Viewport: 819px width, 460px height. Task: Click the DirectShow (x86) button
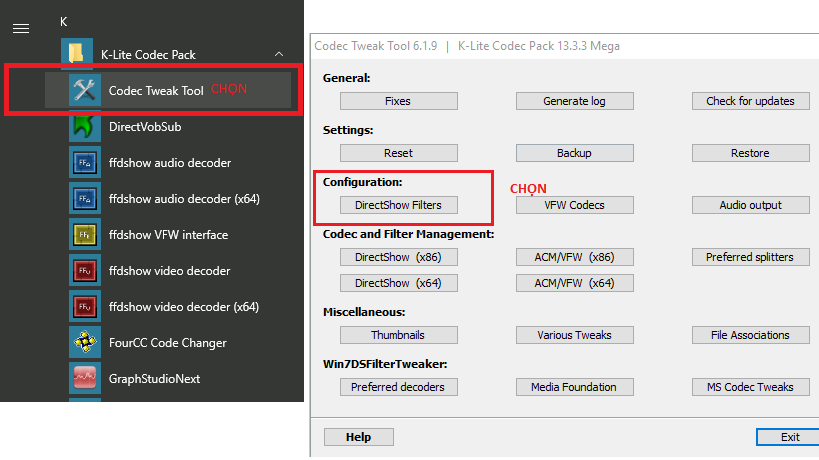click(x=399, y=257)
